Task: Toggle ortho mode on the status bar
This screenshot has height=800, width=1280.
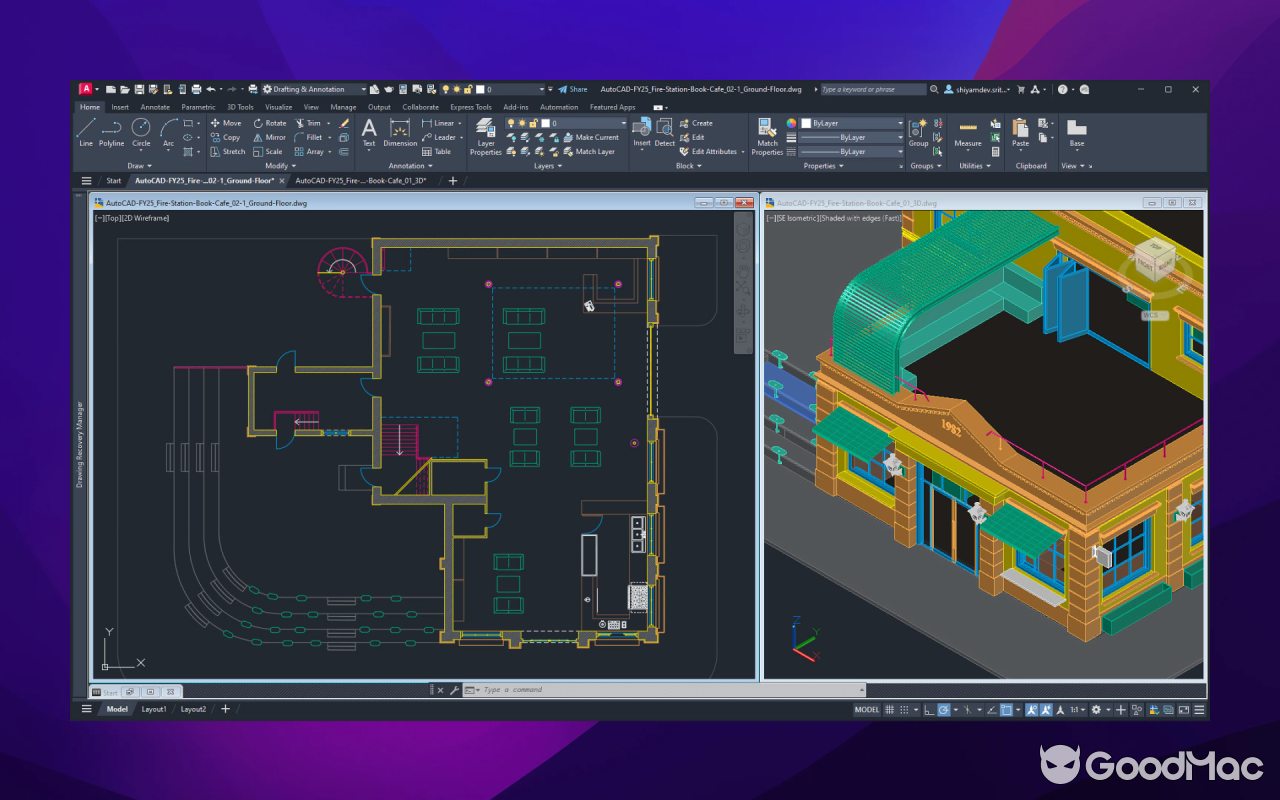Action: click(x=928, y=710)
